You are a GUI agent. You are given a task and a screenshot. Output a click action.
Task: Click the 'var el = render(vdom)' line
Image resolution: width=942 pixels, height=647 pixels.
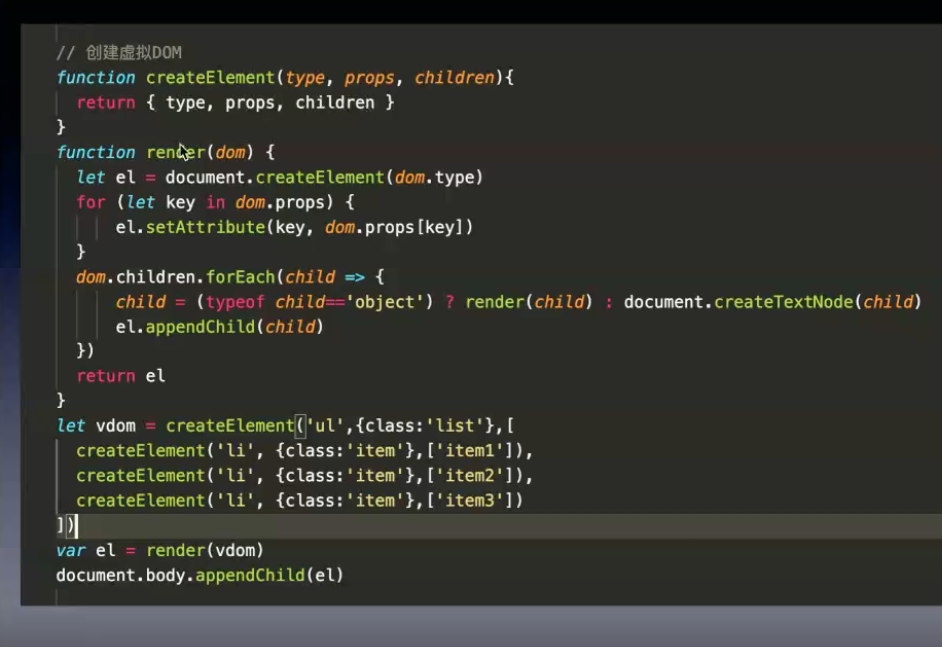pos(160,550)
